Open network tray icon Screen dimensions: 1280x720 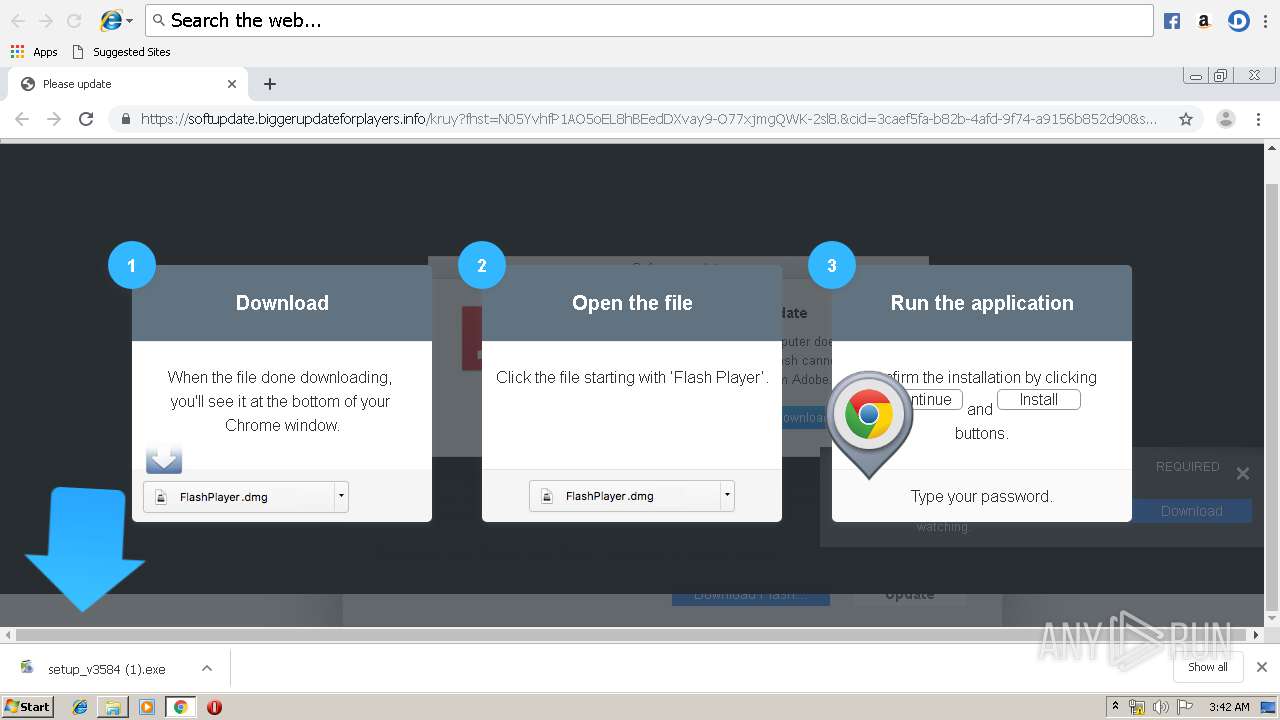point(1137,707)
